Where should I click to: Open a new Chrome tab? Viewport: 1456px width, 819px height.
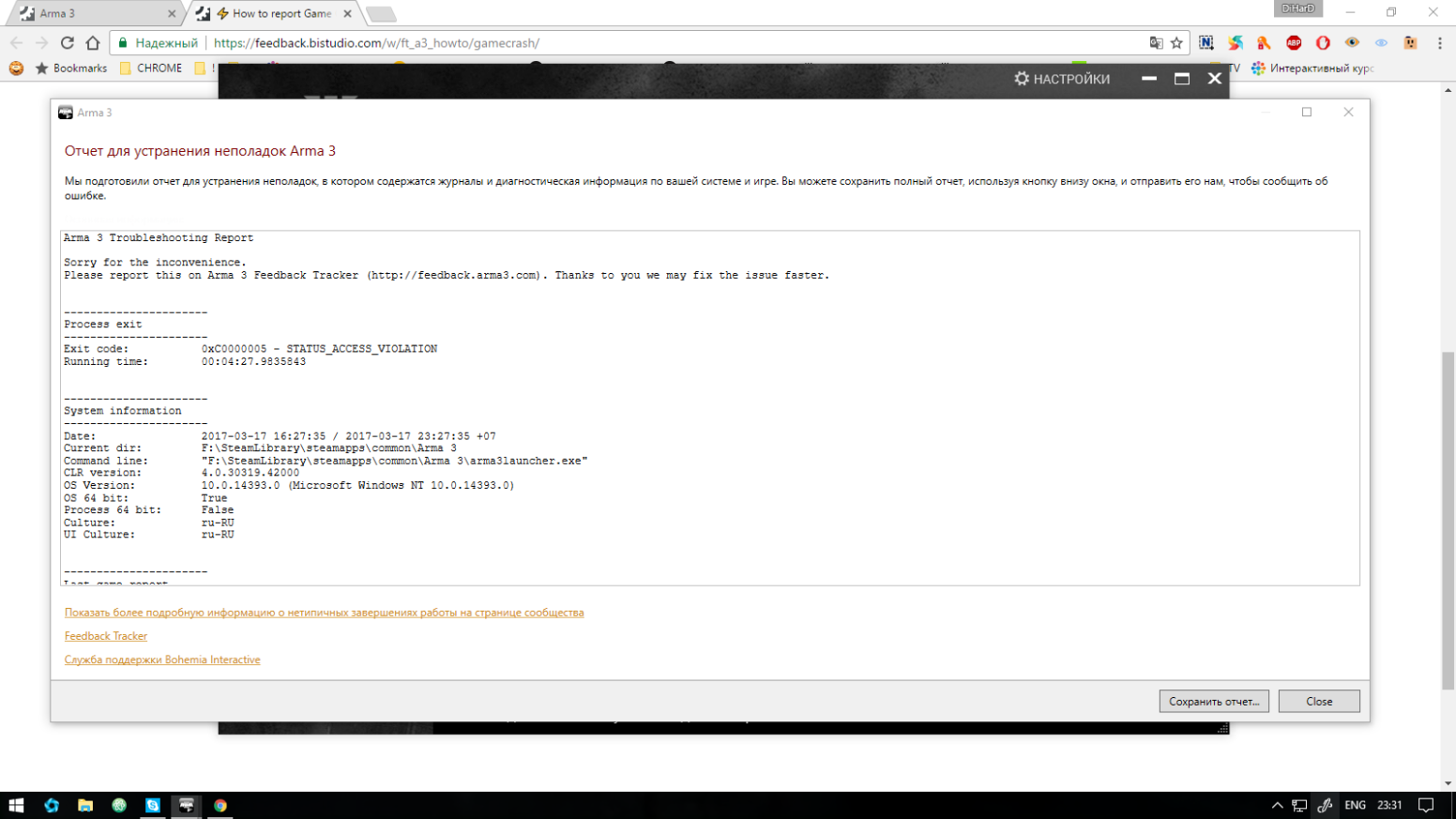point(381,13)
